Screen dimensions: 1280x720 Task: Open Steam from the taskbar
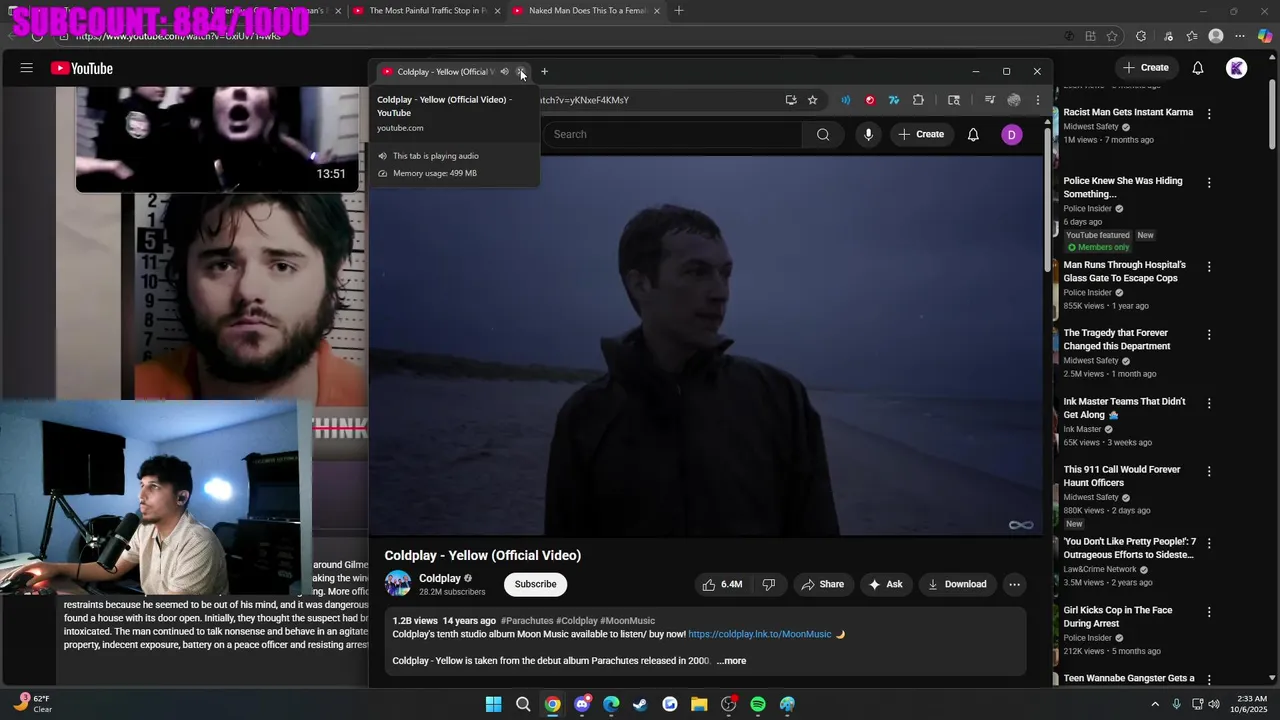tap(640, 704)
